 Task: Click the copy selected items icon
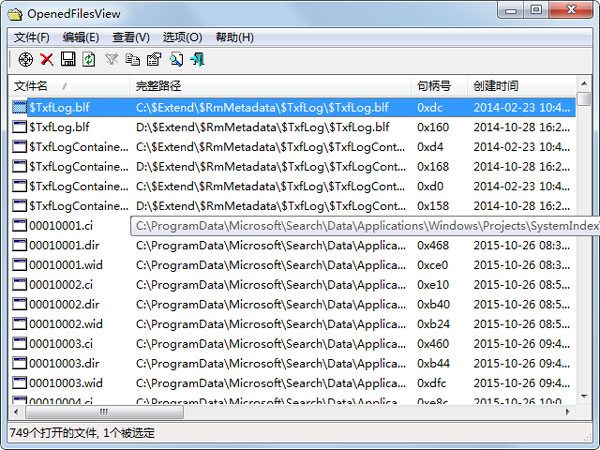(133, 59)
